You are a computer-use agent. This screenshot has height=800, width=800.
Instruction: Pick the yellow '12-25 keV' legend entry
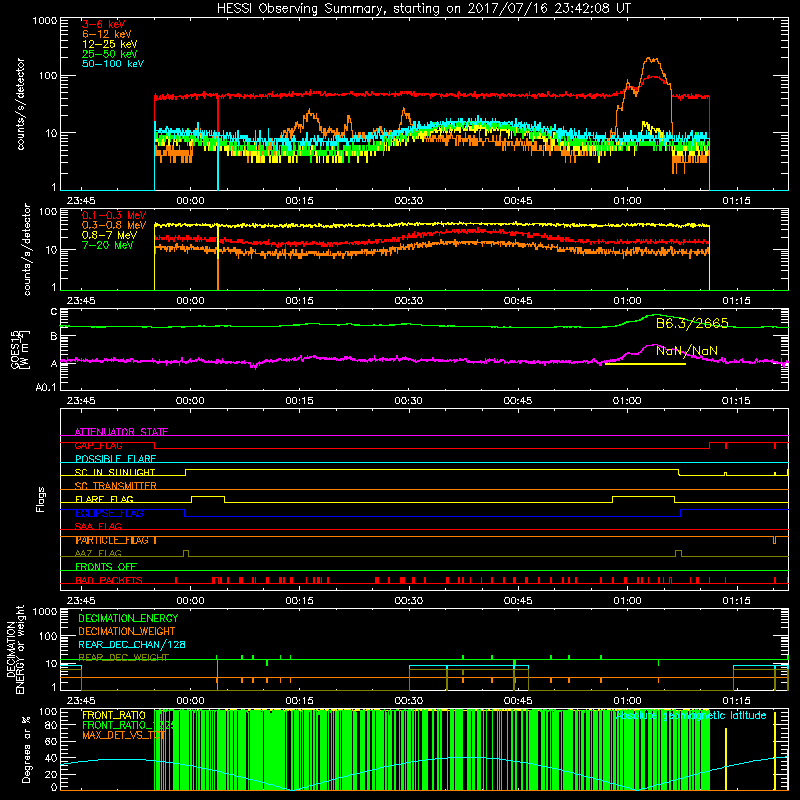click(110, 44)
